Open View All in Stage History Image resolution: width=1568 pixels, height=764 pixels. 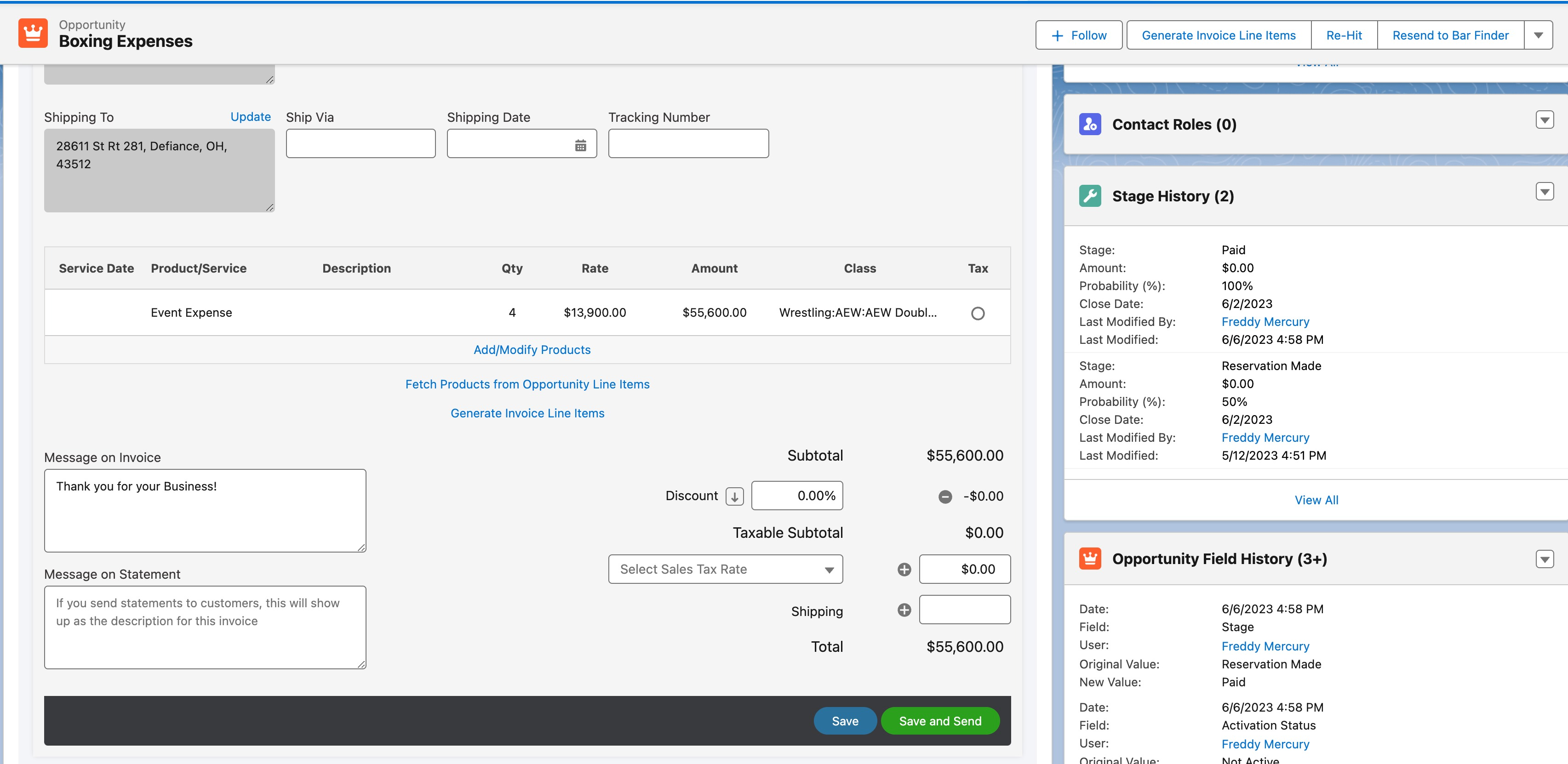(x=1316, y=499)
